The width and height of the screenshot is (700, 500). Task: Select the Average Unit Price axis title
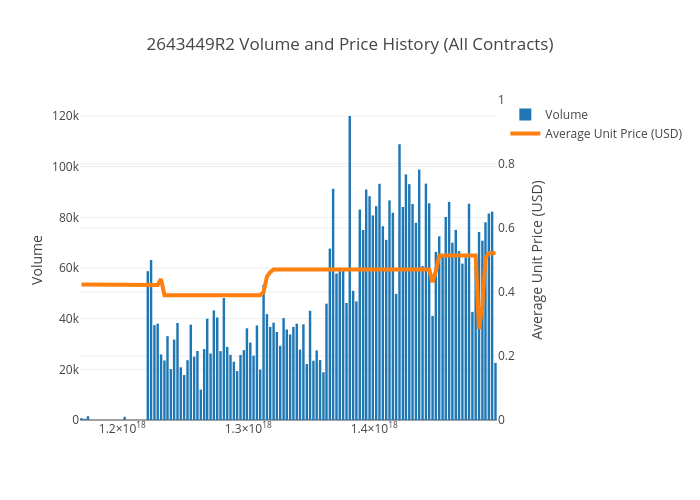pos(538,260)
